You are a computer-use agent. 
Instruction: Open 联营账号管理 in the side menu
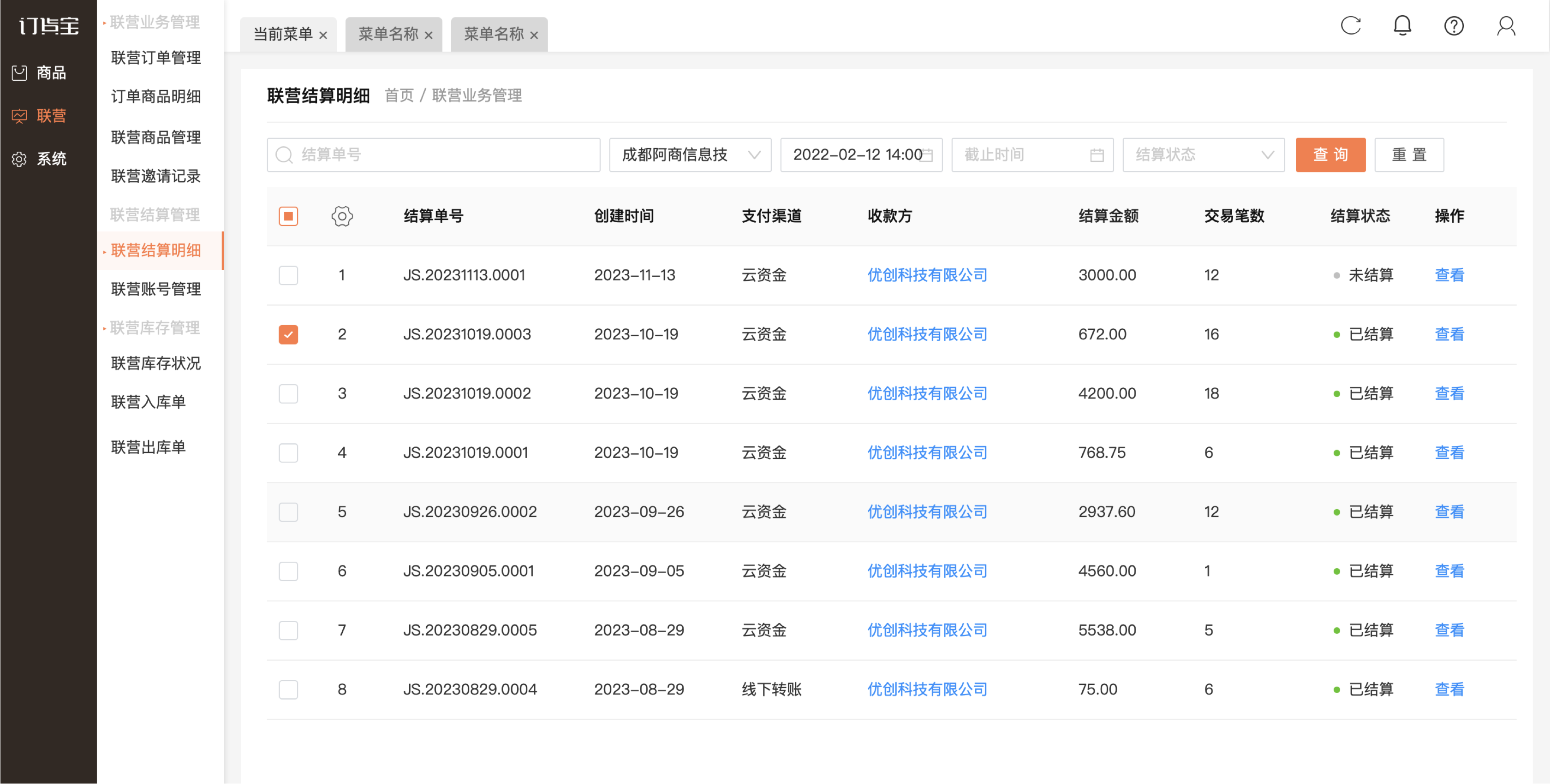(156, 290)
